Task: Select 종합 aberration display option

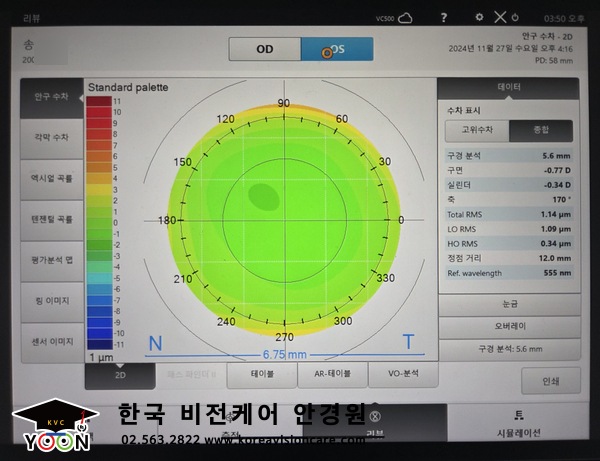Action: pos(540,130)
